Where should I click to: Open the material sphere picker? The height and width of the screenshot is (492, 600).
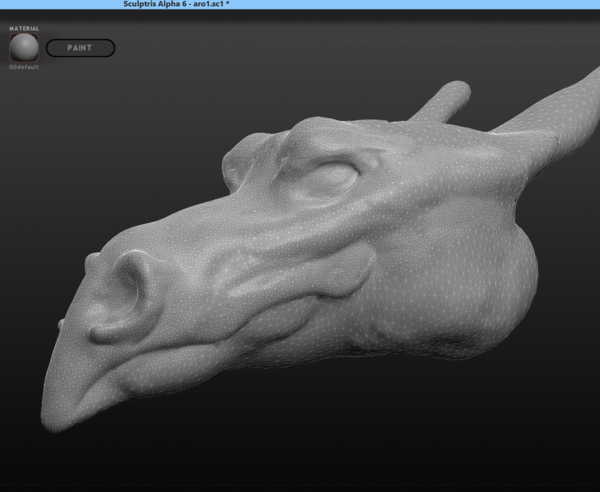[x=24, y=48]
